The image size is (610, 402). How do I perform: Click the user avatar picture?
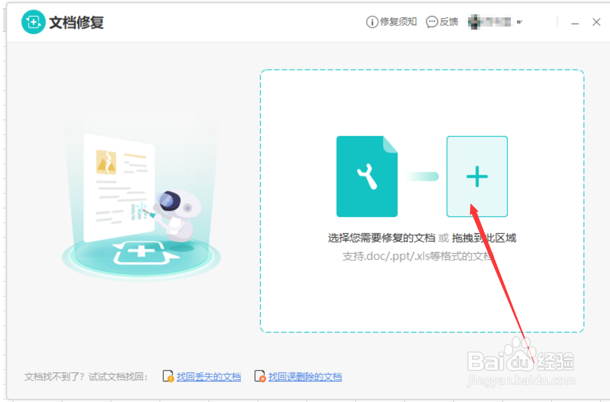474,22
